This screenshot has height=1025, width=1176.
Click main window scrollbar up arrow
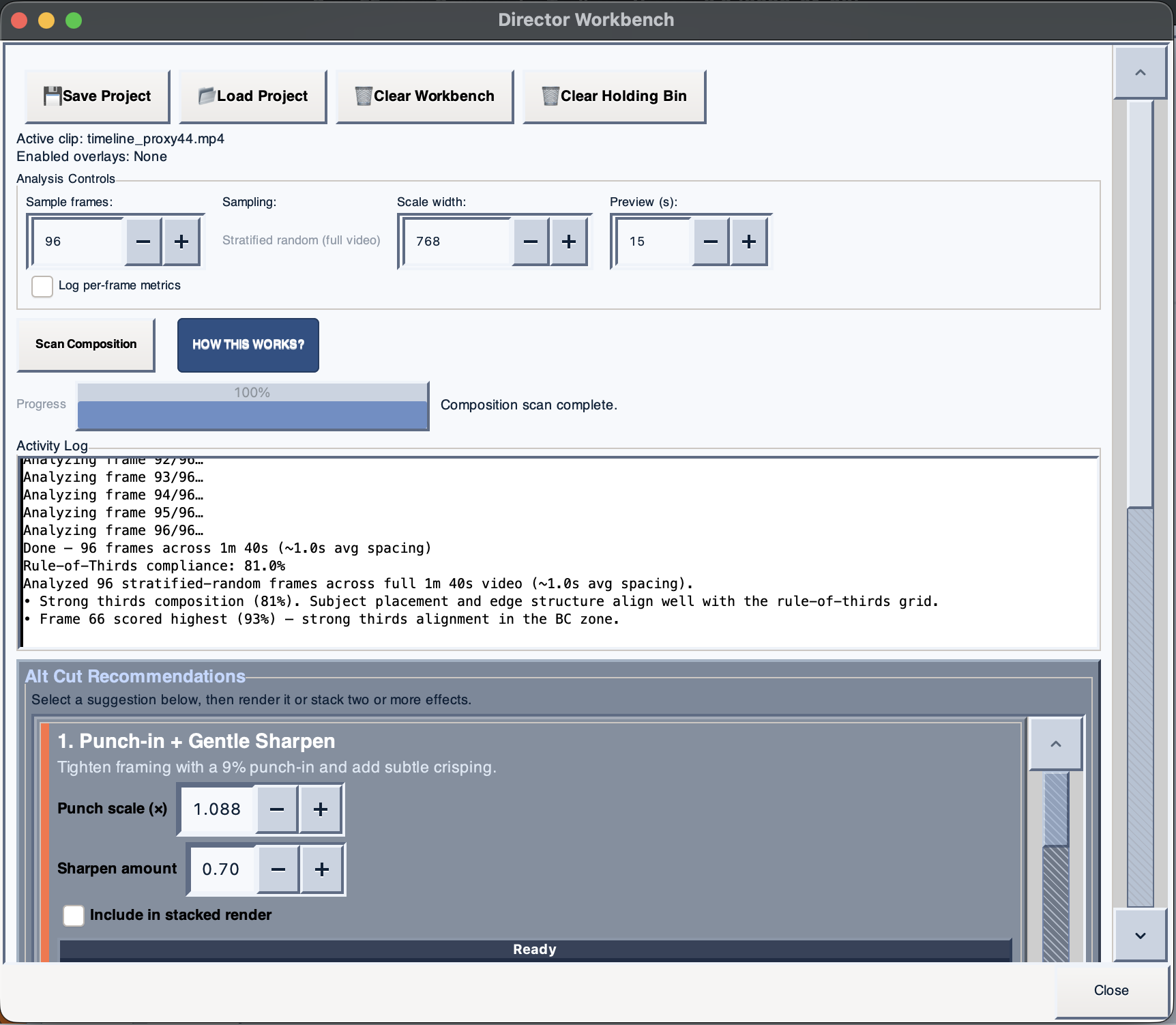1140,72
